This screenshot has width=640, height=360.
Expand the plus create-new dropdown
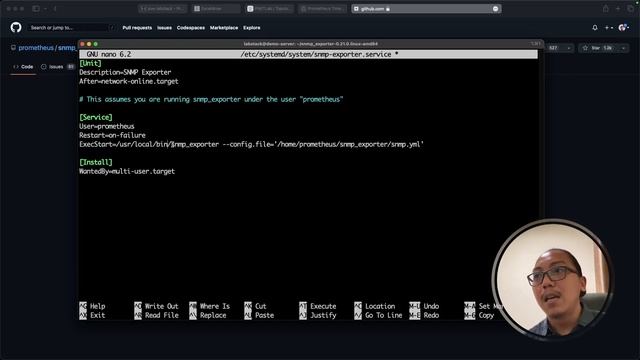point(609,28)
